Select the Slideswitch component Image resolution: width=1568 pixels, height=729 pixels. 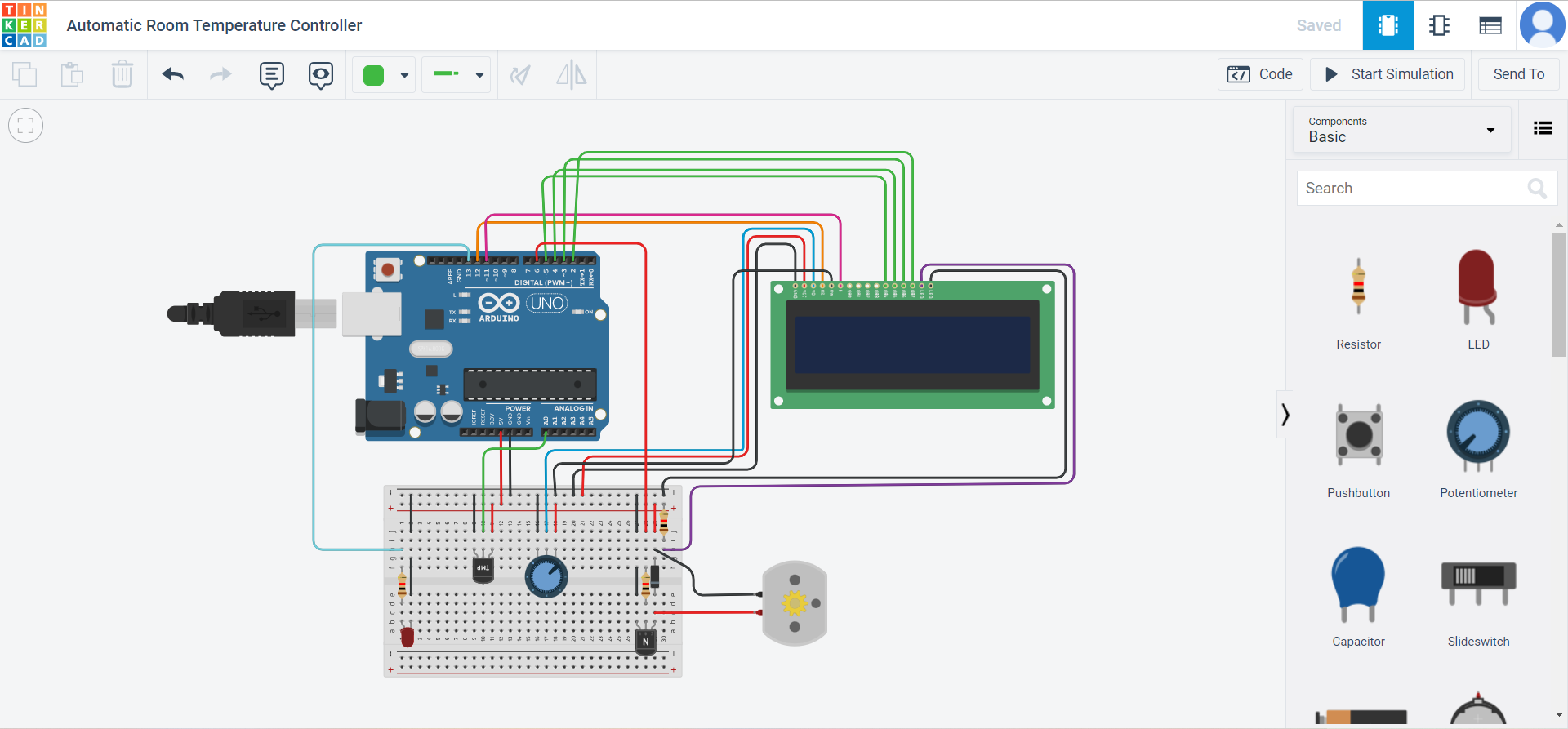[1478, 598]
